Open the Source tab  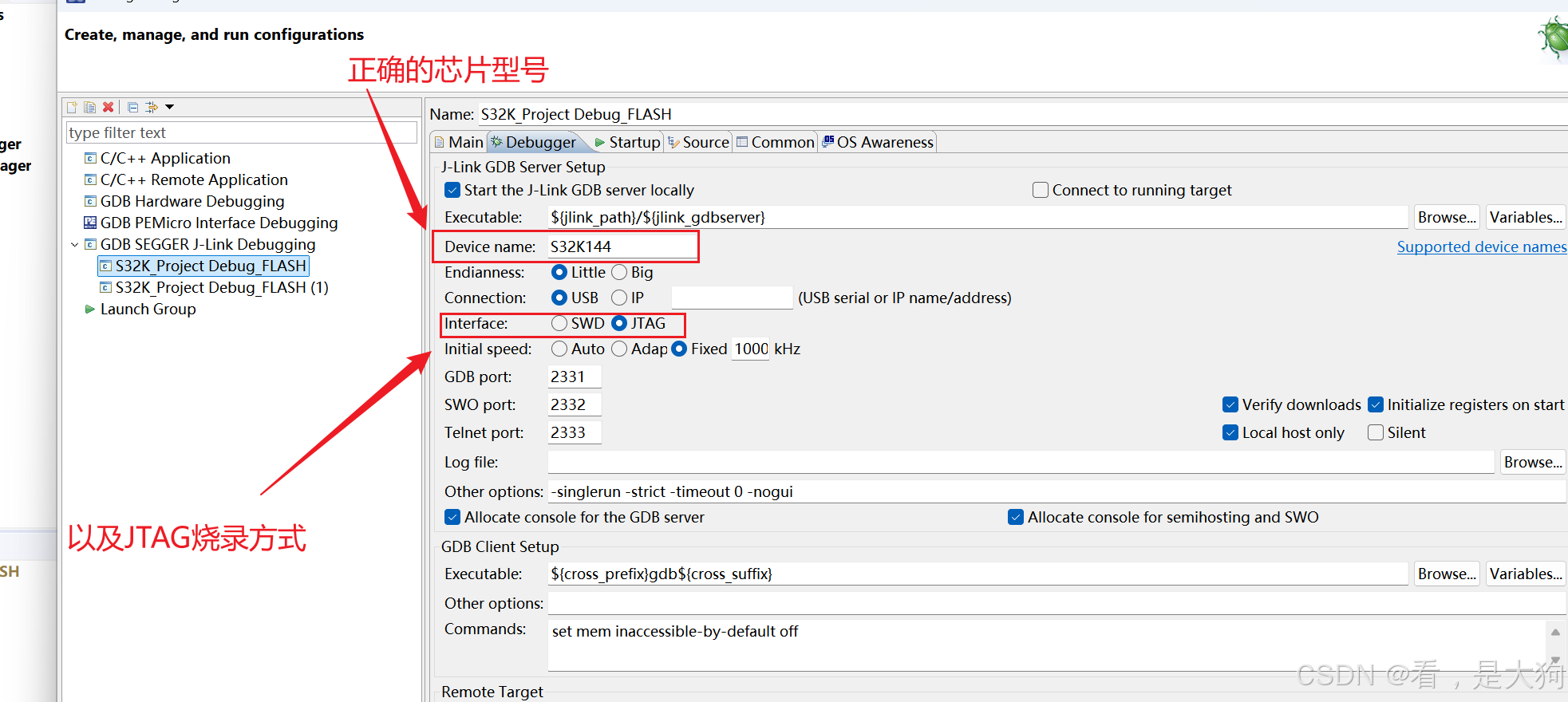pos(698,142)
